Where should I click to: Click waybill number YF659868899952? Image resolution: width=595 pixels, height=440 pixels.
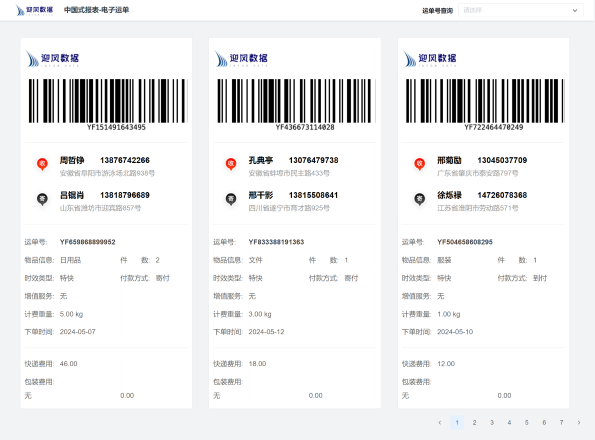pos(88,242)
